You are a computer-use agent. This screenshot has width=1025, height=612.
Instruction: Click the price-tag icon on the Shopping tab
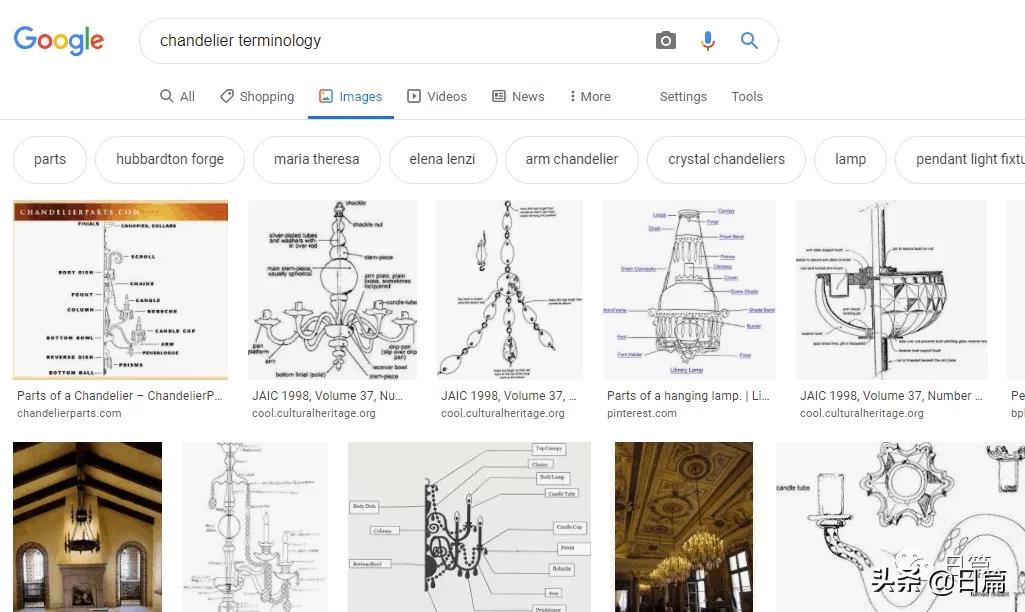click(226, 96)
